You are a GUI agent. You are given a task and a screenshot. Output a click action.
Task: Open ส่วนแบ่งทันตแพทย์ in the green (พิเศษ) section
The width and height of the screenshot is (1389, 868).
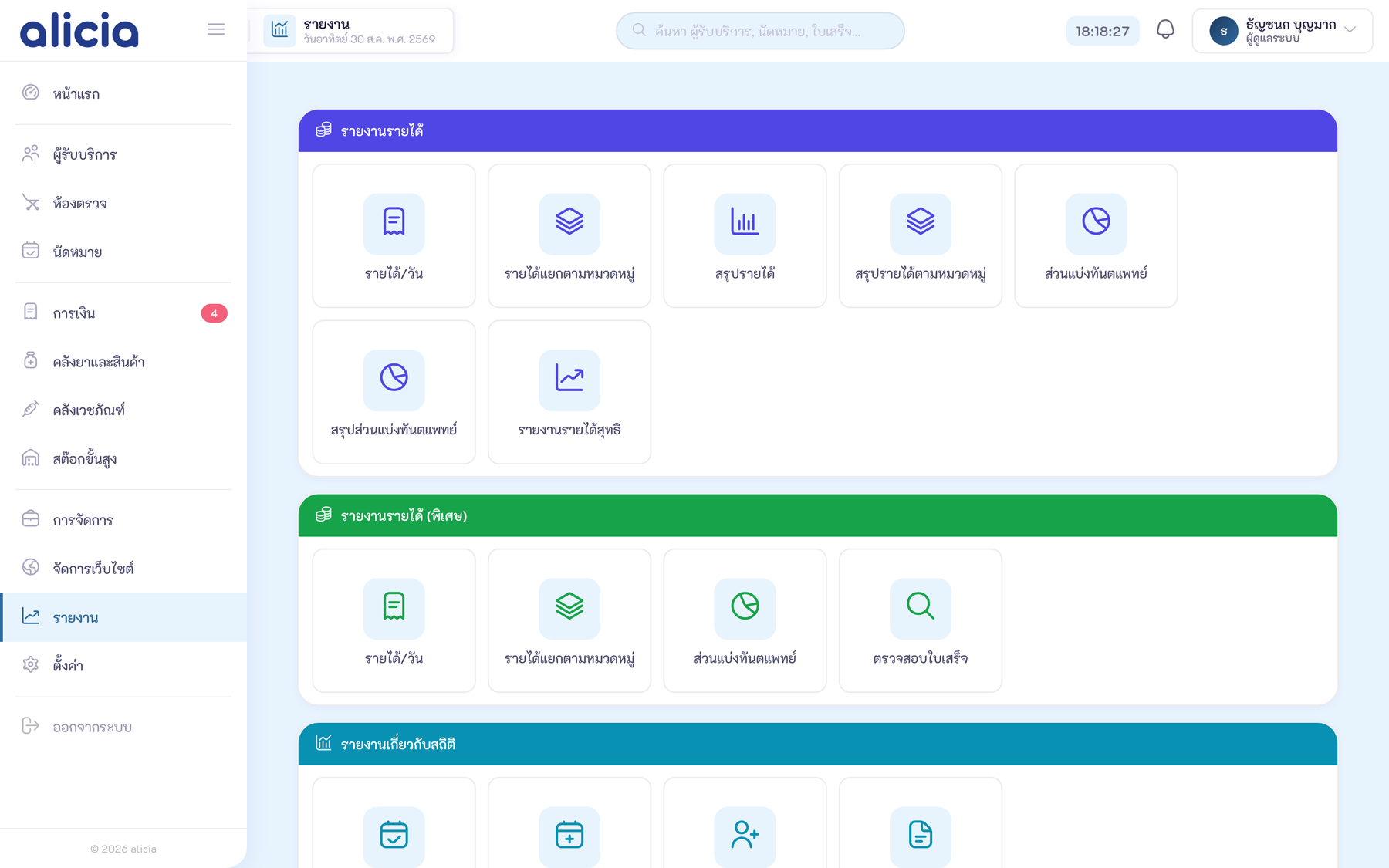pyautogui.click(x=745, y=620)
